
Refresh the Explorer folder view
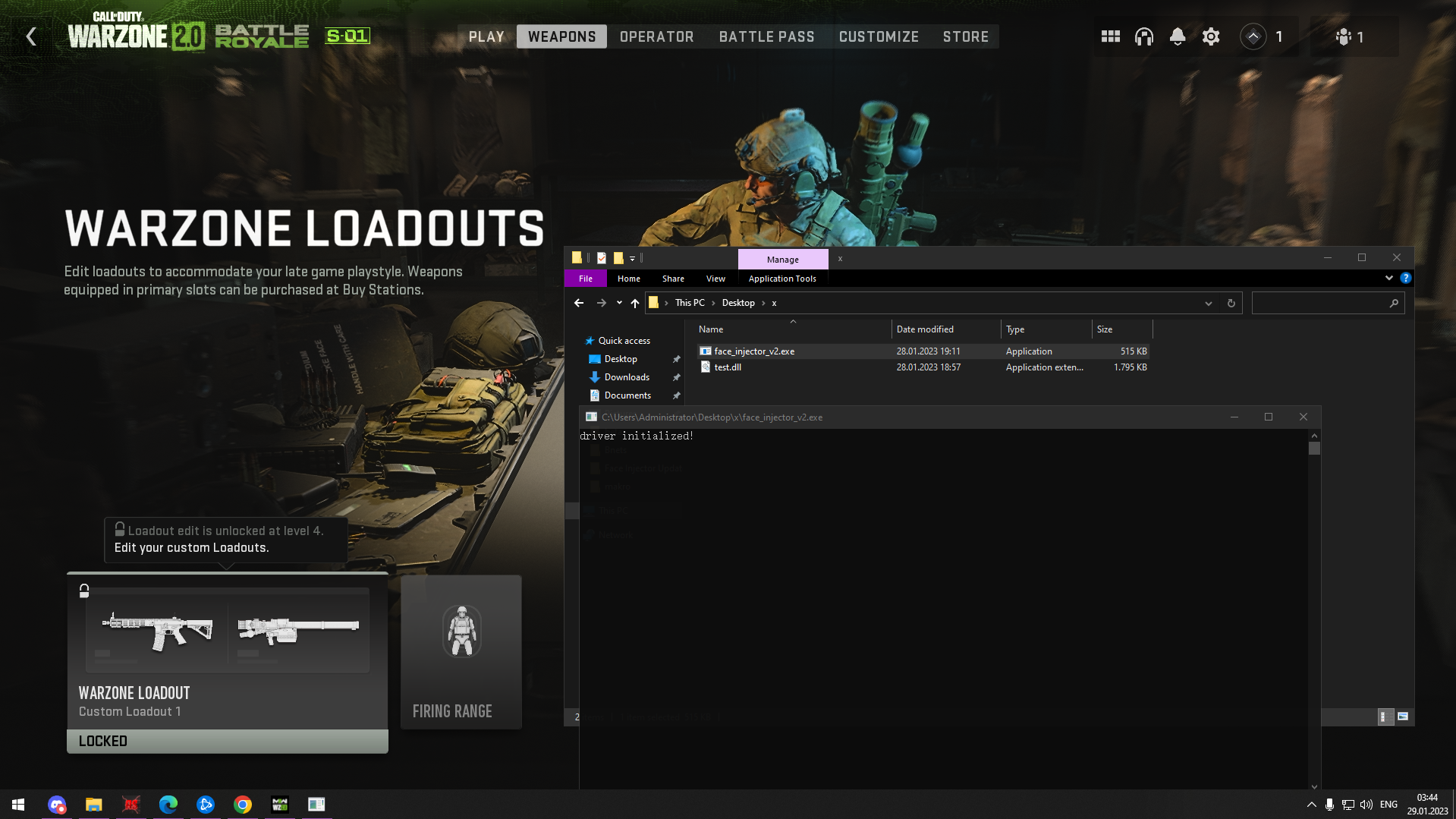coord(1231,304)
